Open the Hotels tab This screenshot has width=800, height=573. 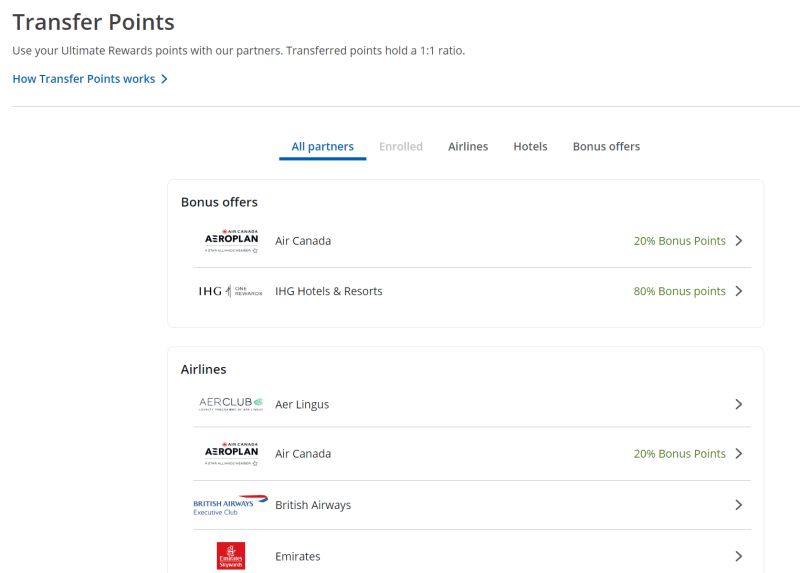[530, 146]
